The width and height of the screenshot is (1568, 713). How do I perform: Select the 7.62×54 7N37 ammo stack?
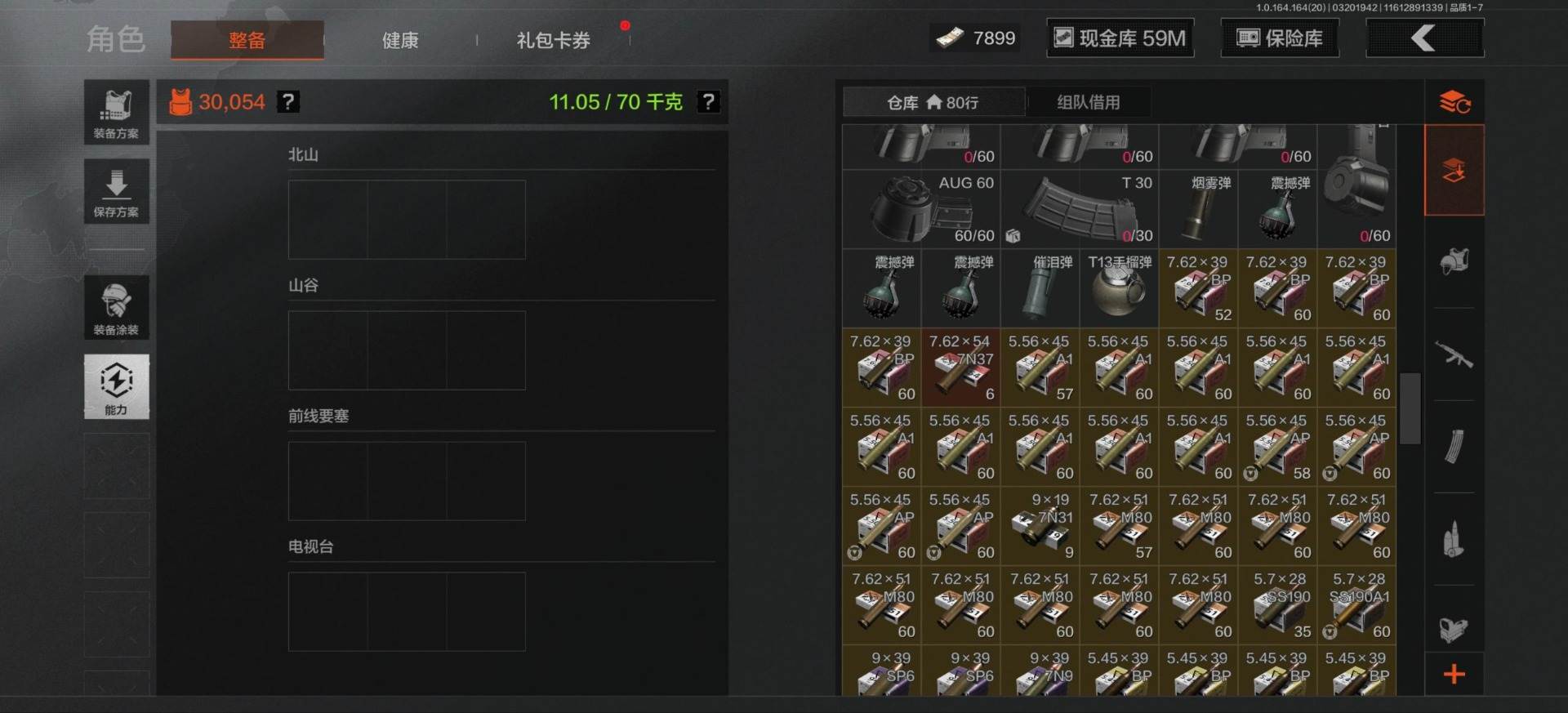960,367
